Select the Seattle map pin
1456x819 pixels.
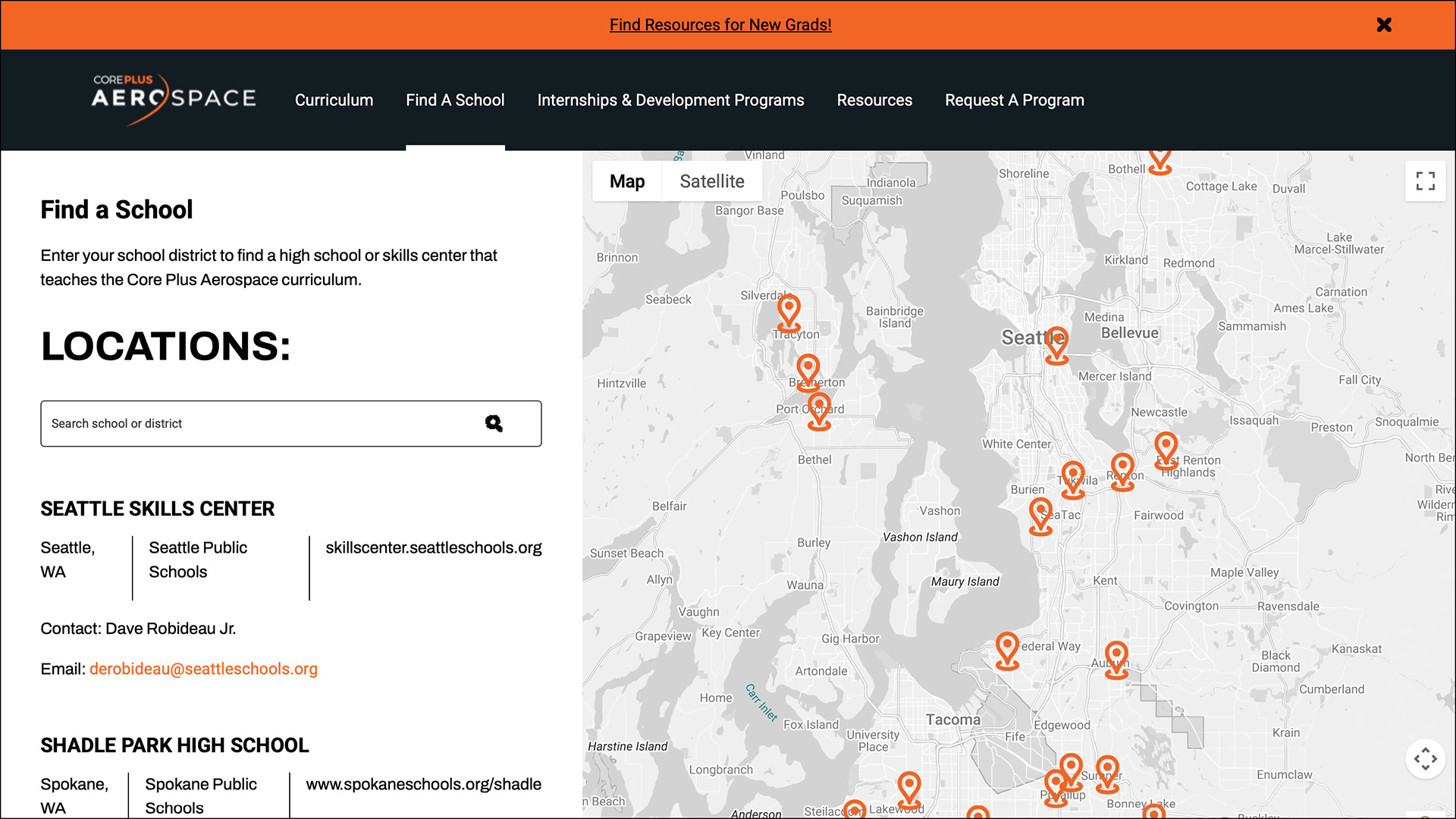coord(1056,345)
